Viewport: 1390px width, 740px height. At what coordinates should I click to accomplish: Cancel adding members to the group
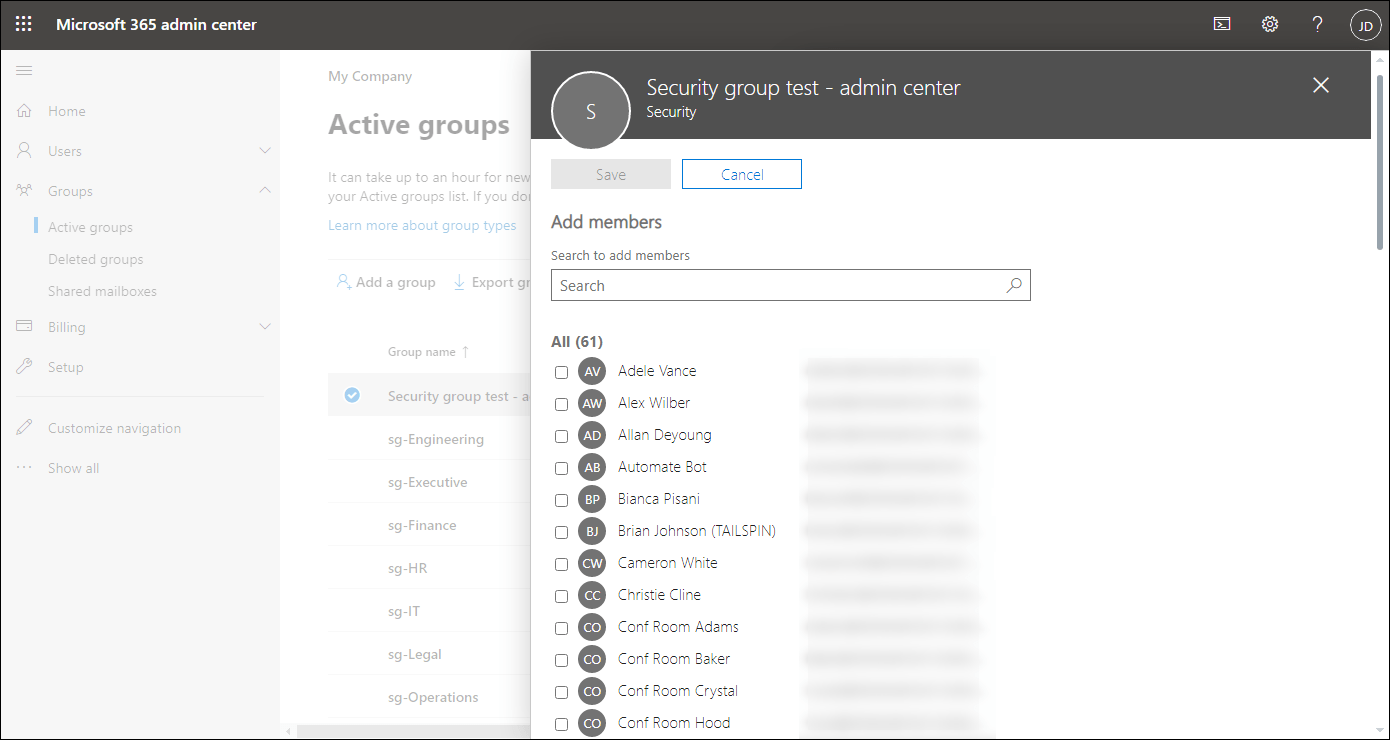click(x=741, y=173)
